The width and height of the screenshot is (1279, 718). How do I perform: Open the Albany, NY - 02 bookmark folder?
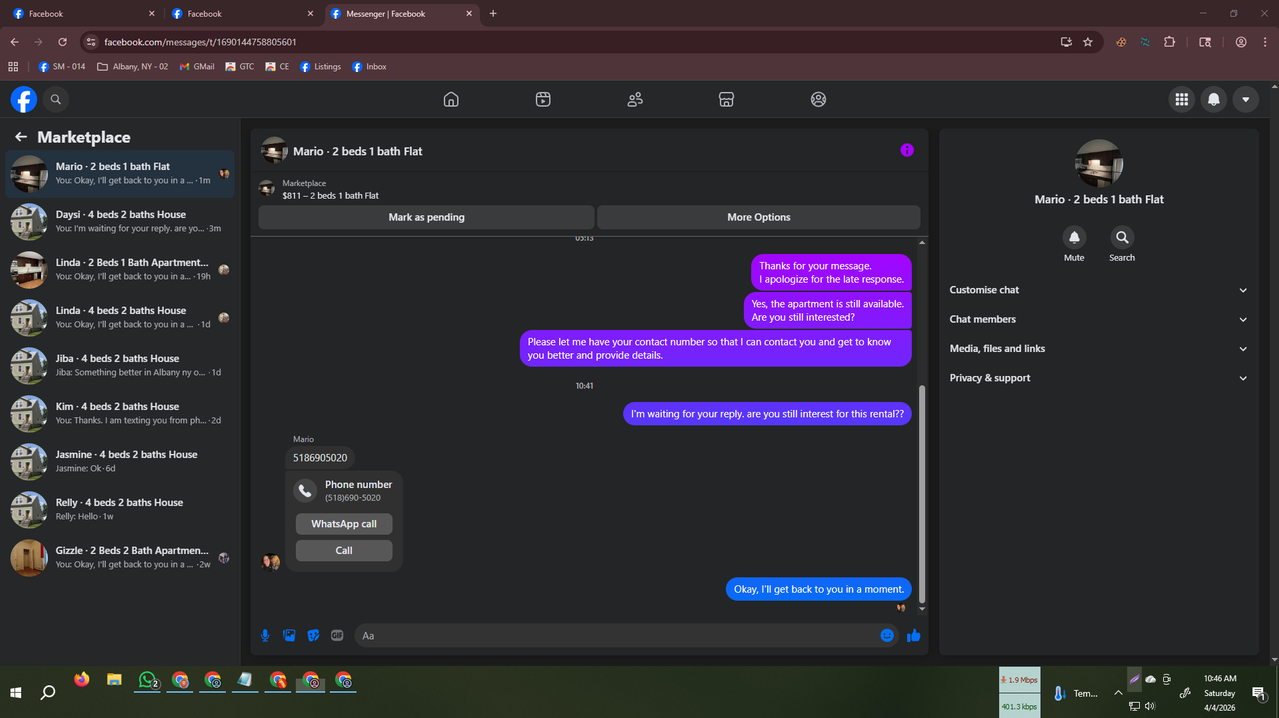tap(132, 67)
